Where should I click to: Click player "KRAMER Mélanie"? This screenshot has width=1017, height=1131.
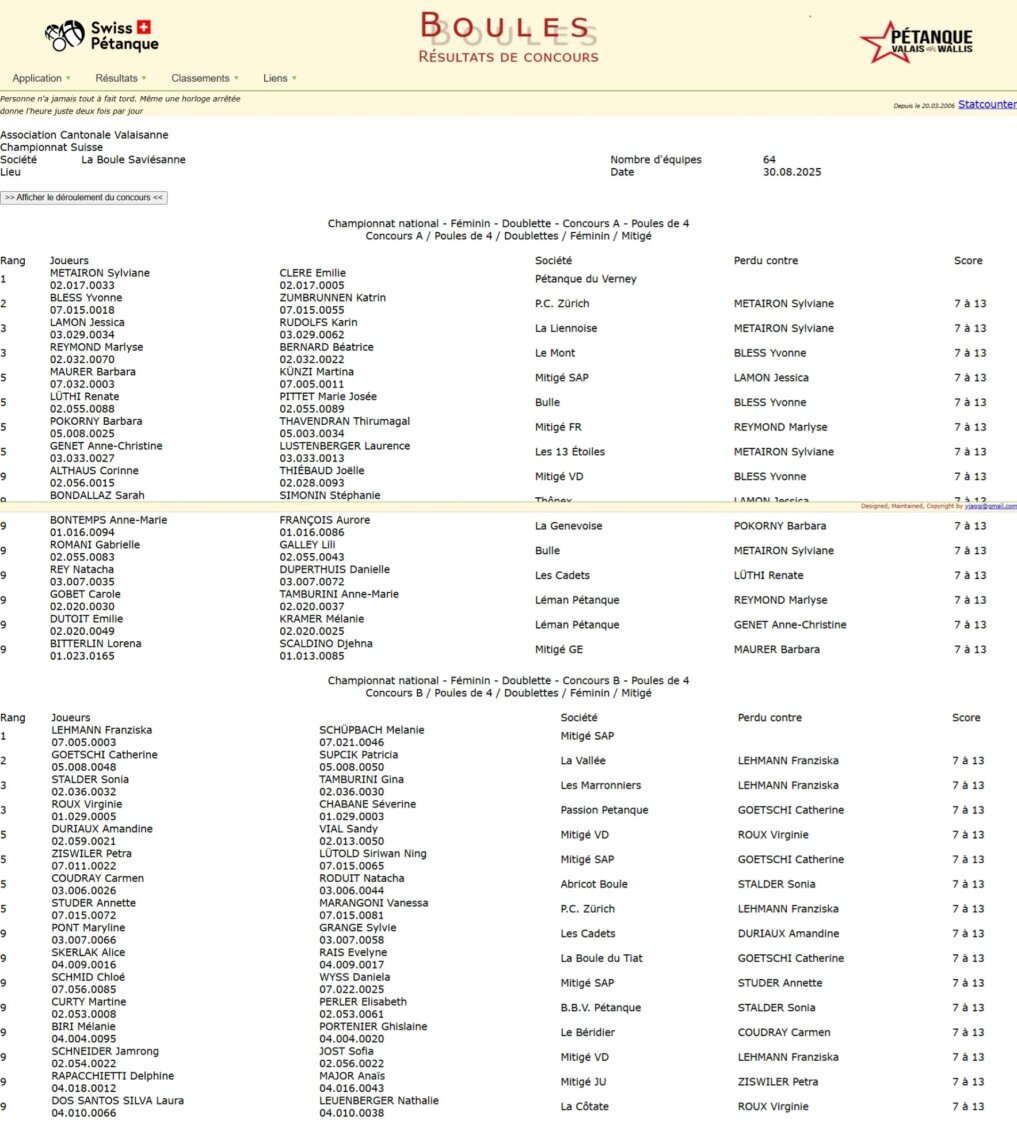coord(322,619)
